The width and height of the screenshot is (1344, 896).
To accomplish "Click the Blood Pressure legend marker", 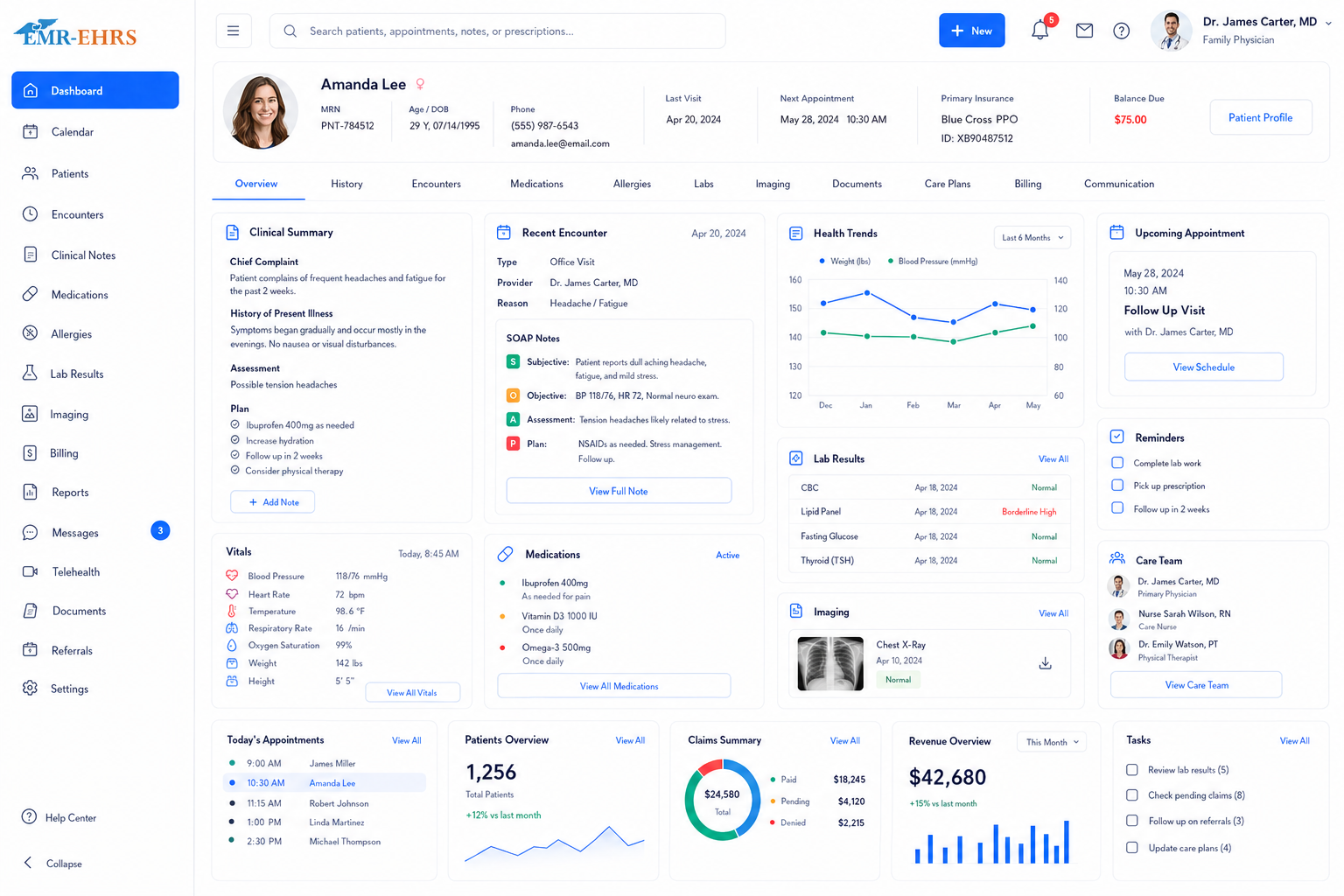I will point(891,261).
